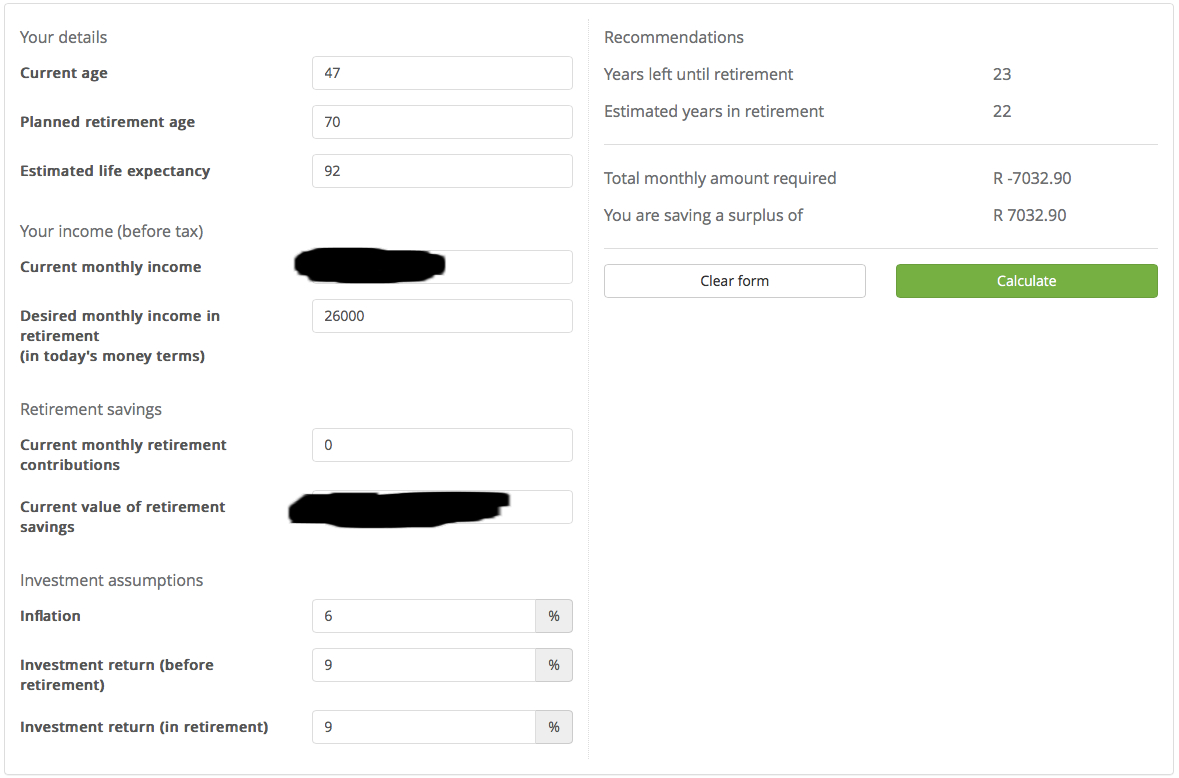
Task: Edit the Desired monthly income in retirement field
Action: [442, 316]
